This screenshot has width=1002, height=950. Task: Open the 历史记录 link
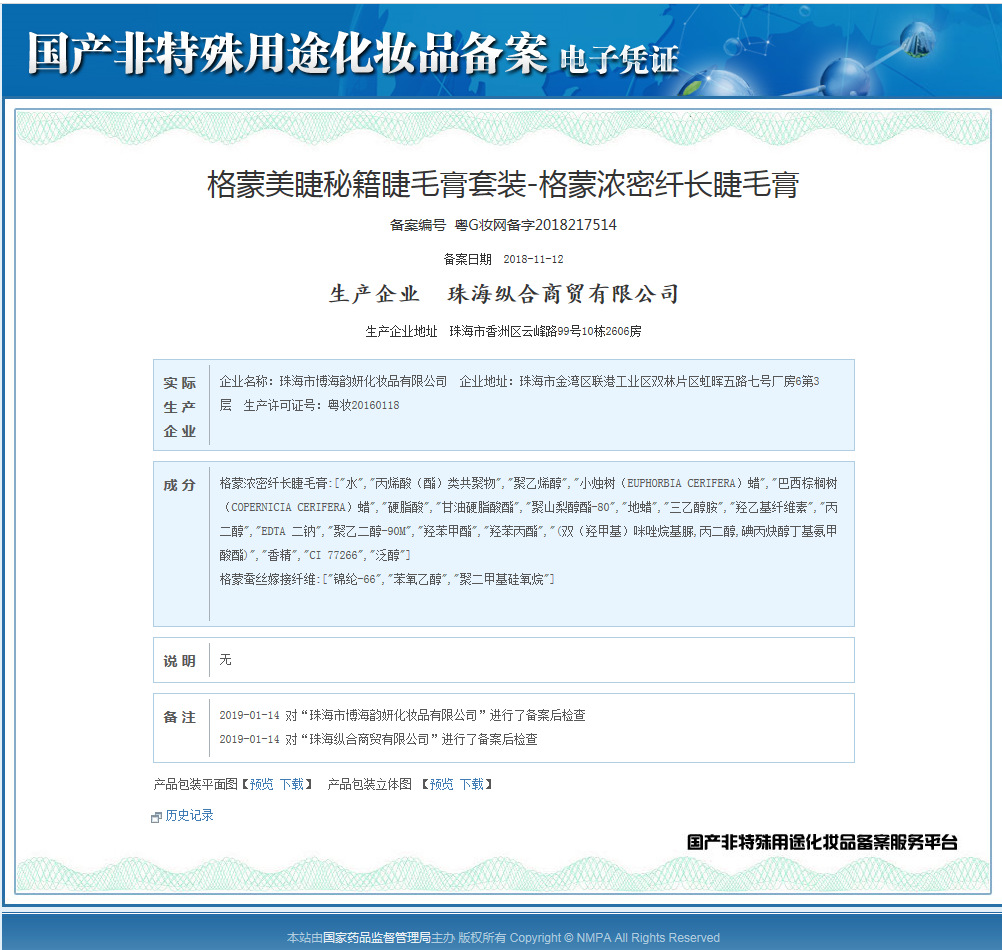pyautogui.click(x=189, y=815)
